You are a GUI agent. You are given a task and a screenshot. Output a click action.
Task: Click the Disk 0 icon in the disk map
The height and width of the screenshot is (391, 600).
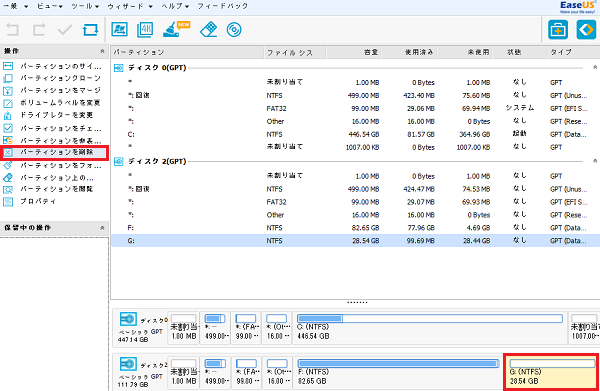point(128,319)
